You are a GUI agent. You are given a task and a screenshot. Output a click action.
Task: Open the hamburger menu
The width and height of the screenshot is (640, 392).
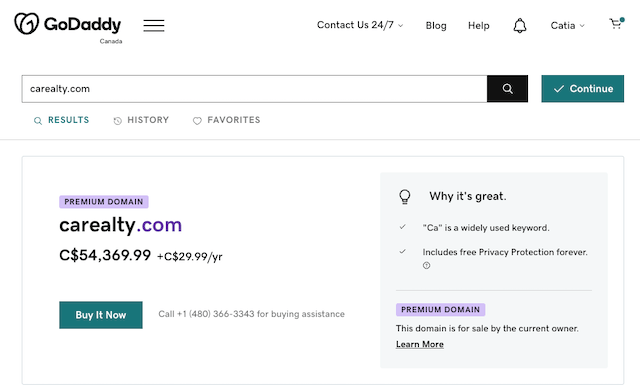[x=154, y=25]
